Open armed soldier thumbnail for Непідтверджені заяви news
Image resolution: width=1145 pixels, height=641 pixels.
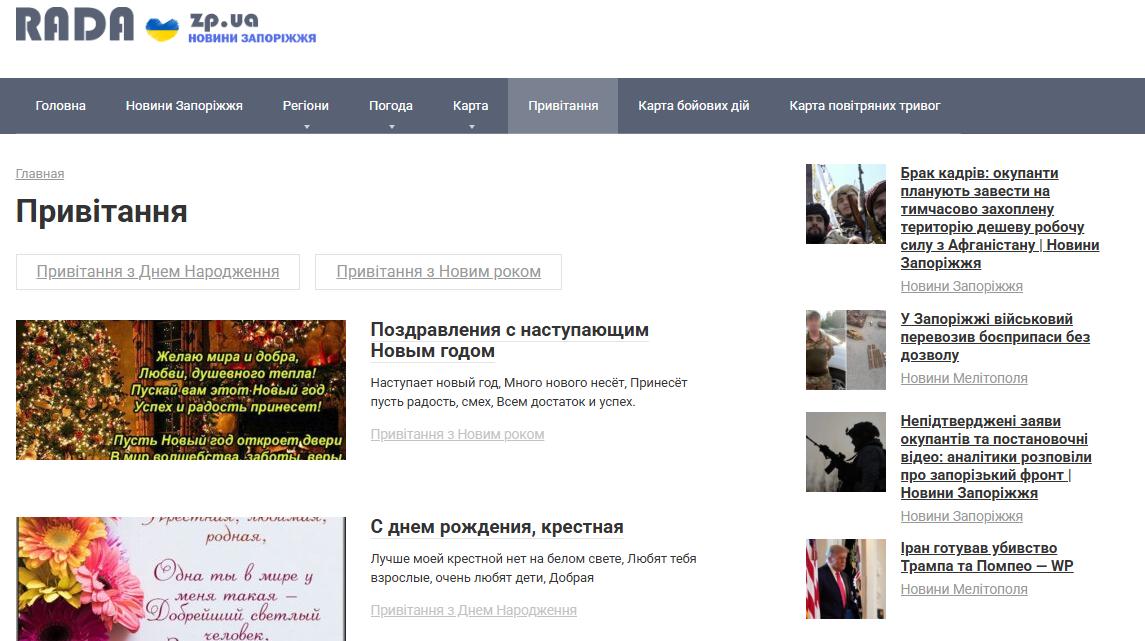[x=846, y=452]
